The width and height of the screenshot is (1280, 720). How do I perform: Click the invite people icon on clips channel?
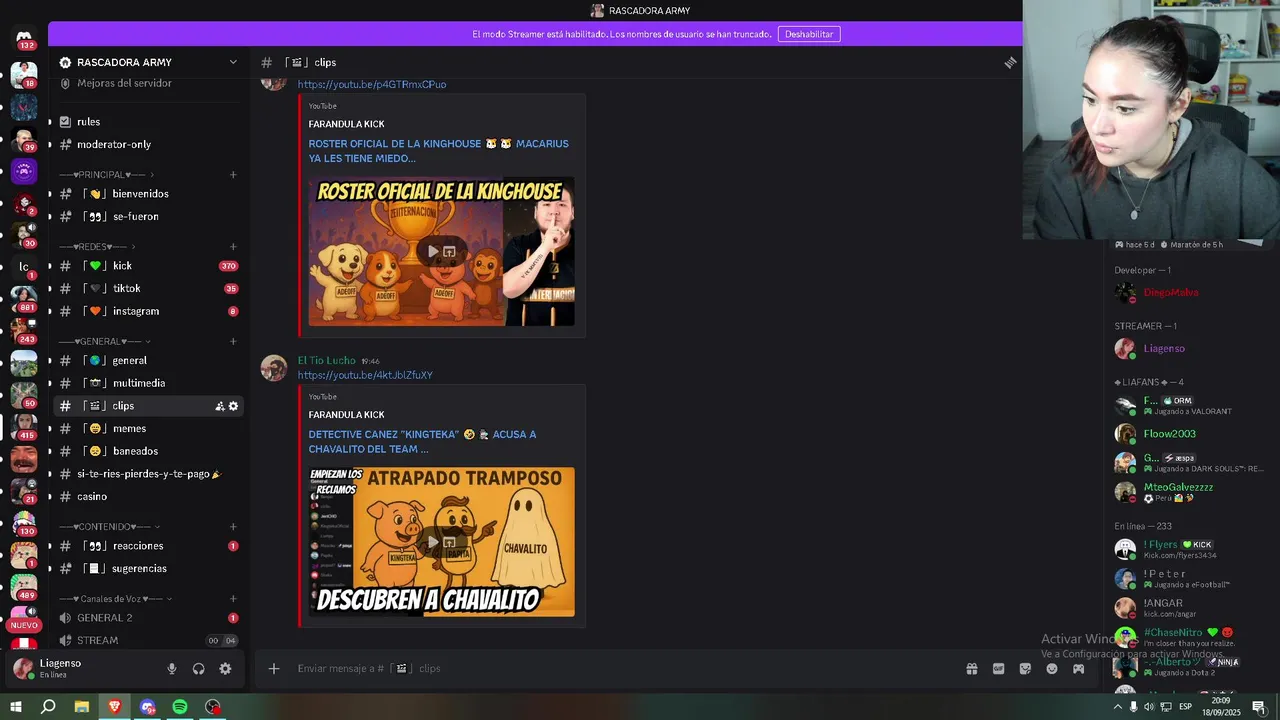[x=220, y=406]
